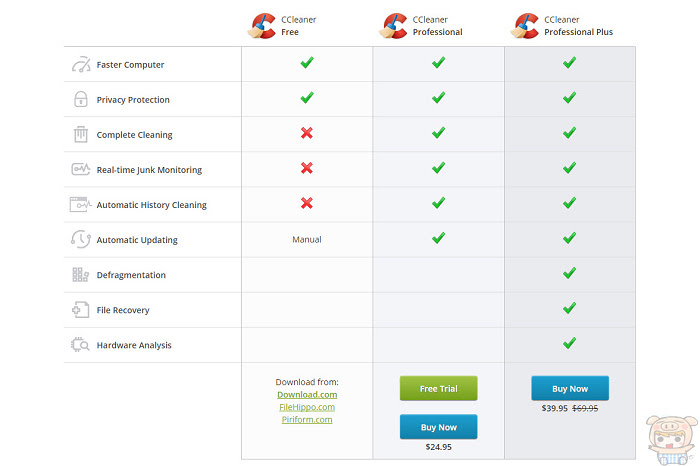Viewport: 700px width, 466px height.
Task: Click the red X for Complete Cleaning
Action: click(307, 133)
